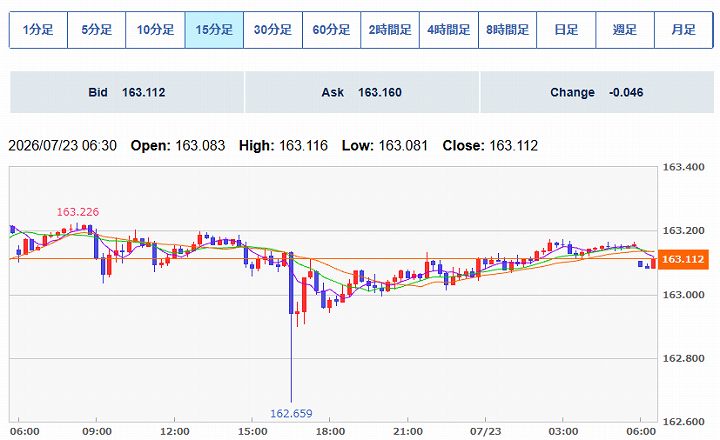Click the High: 163.116 value

pyautogui.click(x=283, y=146)
